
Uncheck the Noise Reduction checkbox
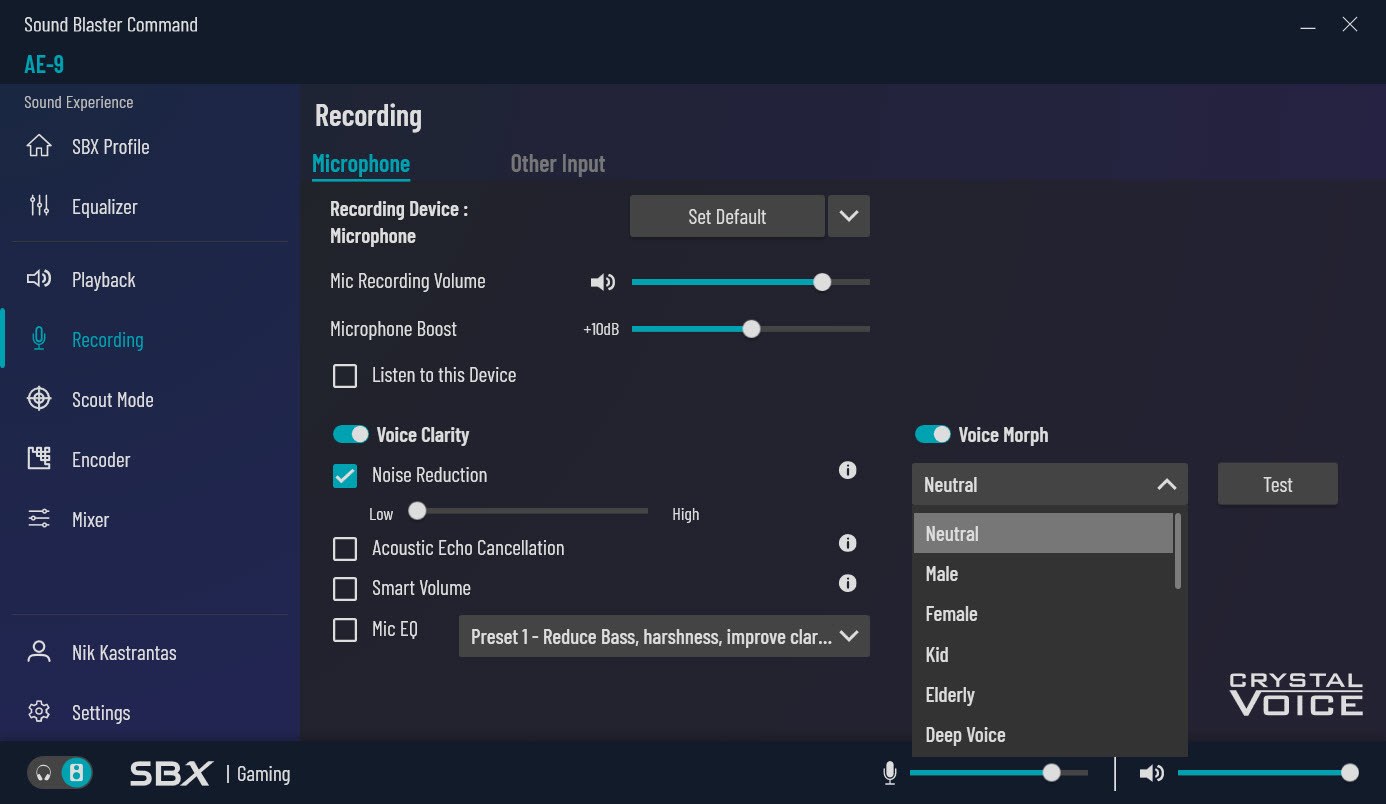click(x=345, y=476)
